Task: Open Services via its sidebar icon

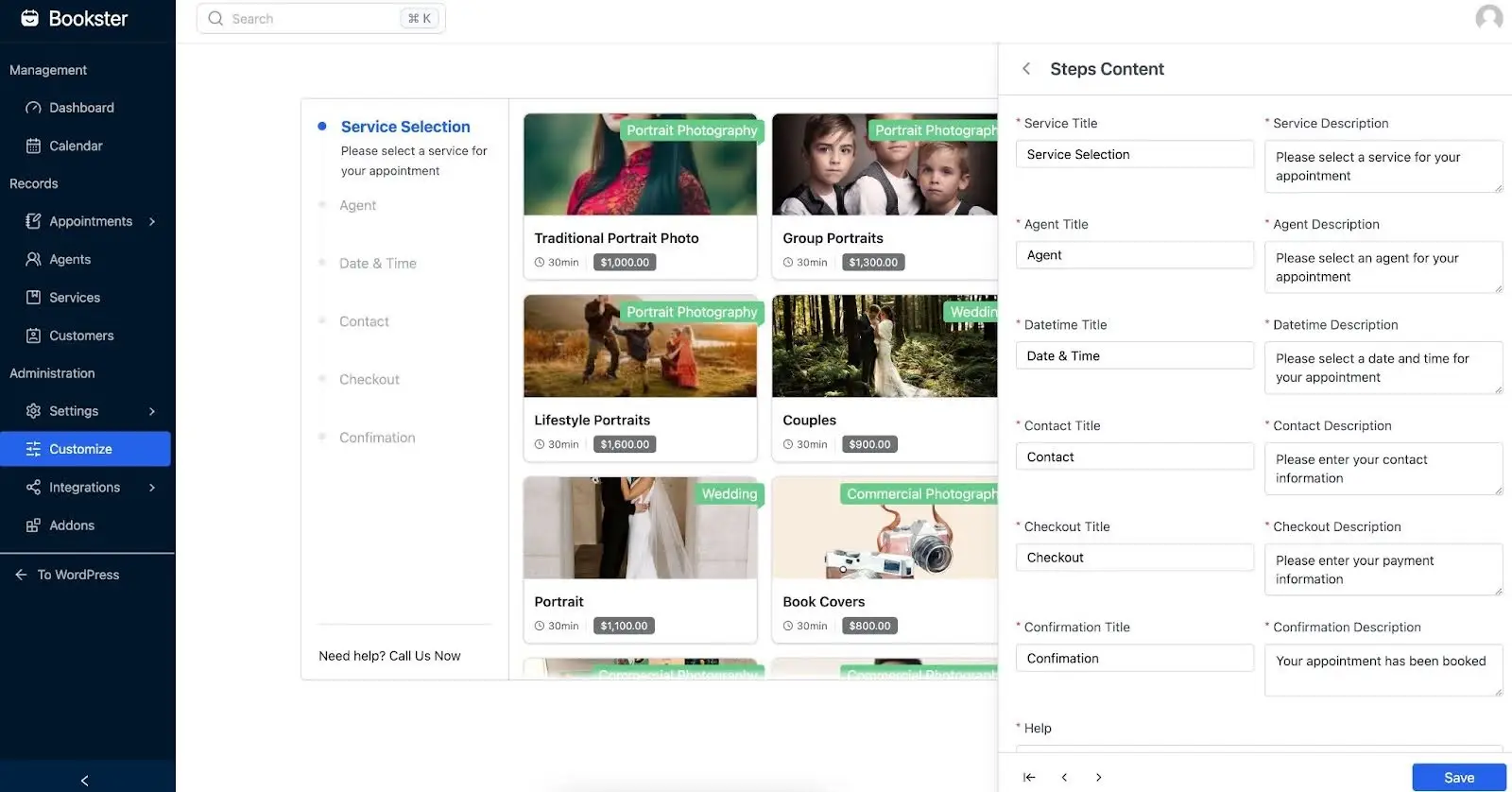Action: point(33,297)
